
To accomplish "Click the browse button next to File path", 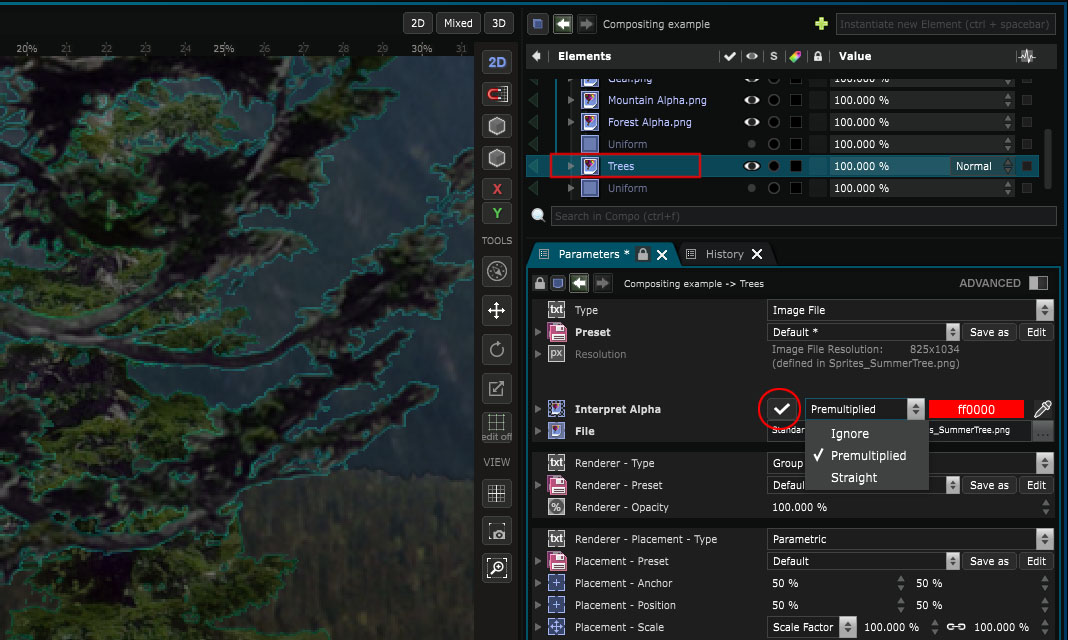I will coord(1042,431).
